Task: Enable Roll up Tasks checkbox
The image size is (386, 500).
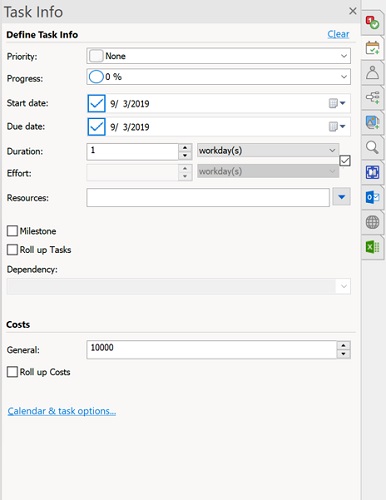Action: [x=12, y=249]
